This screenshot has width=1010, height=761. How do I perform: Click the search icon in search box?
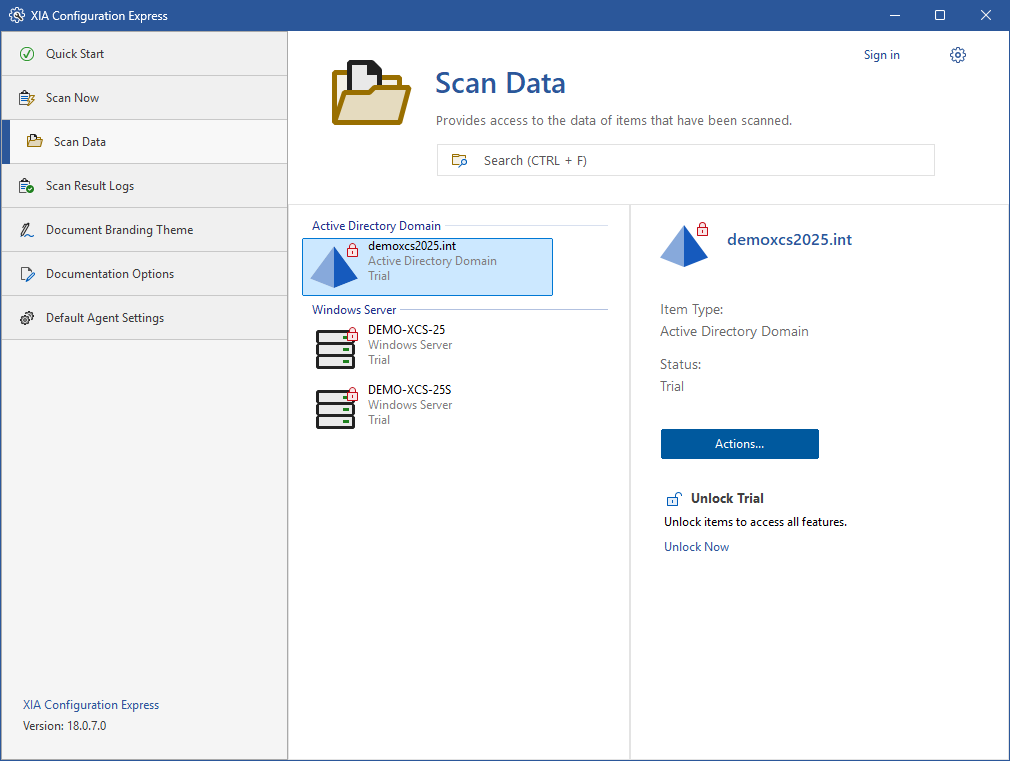click(x=460, y=160)
